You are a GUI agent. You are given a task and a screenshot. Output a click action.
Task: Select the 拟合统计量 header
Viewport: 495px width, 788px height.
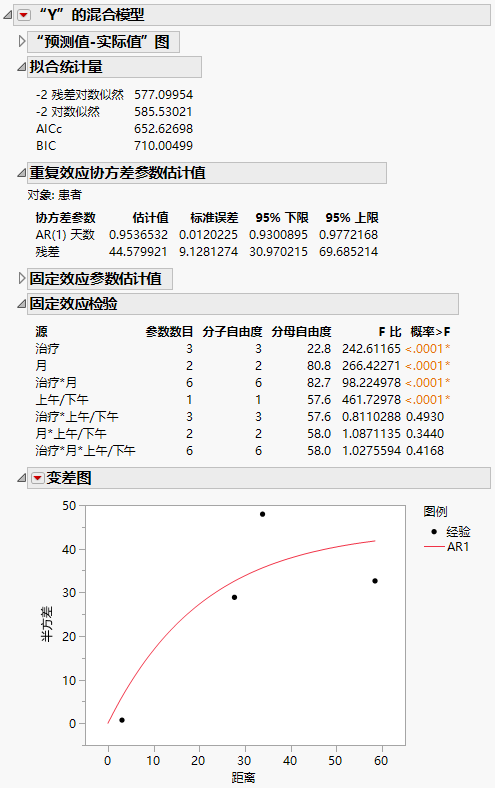(x=115, y=67)
